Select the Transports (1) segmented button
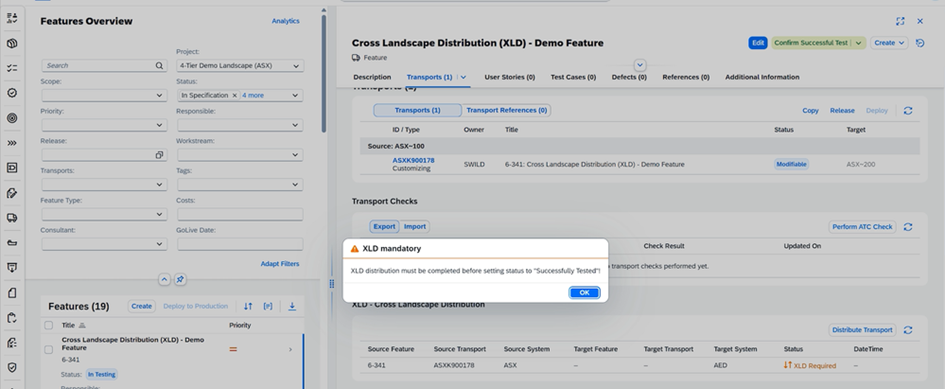This screenshot has width=945, height=389. pos(418,110)
